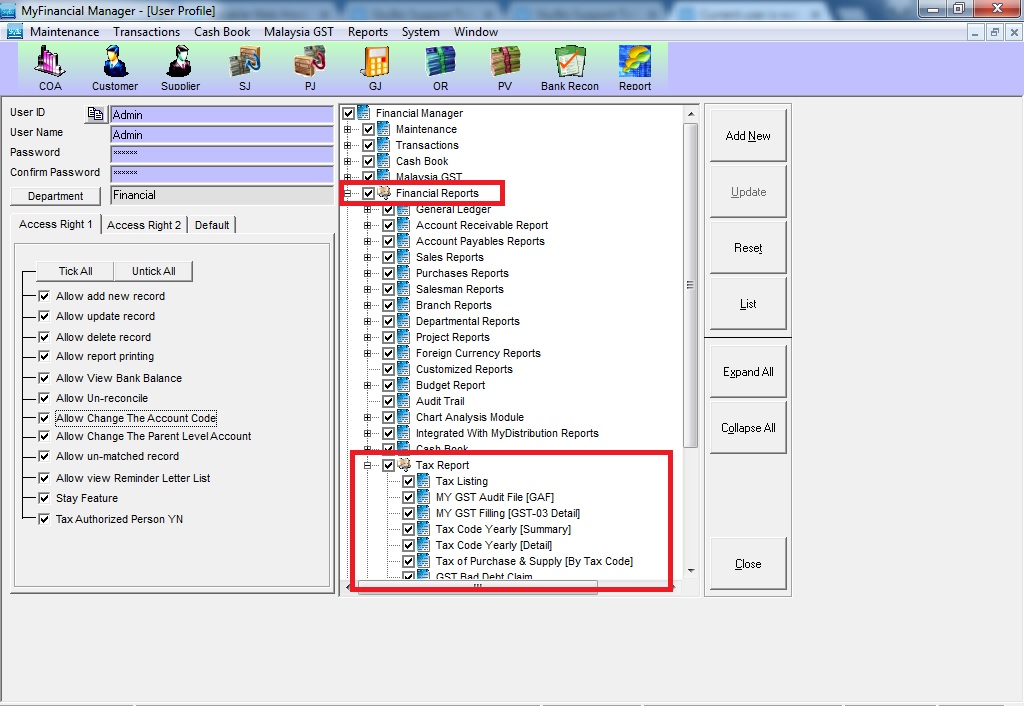Viewport: 1024px width, 706px height.
Task: Collapse the Tax Report tree node
Action: 368,465
